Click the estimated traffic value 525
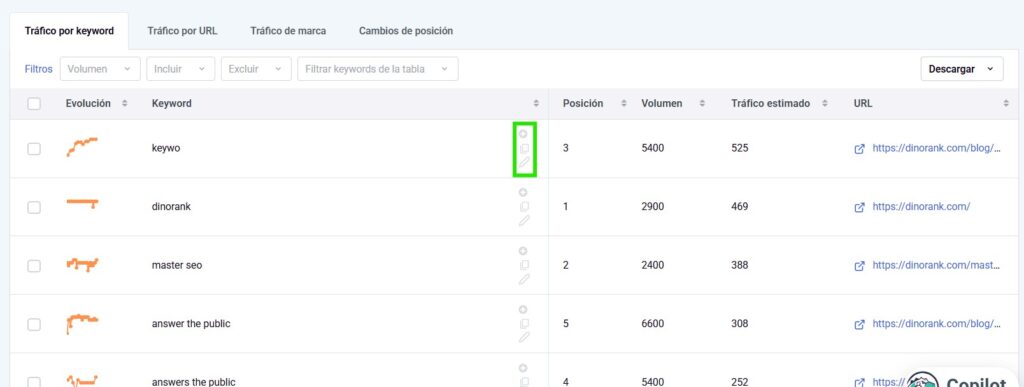Image resolution: width=1024 pixels, height=387 pixels. pyautogui.click(x=740, y=149)
